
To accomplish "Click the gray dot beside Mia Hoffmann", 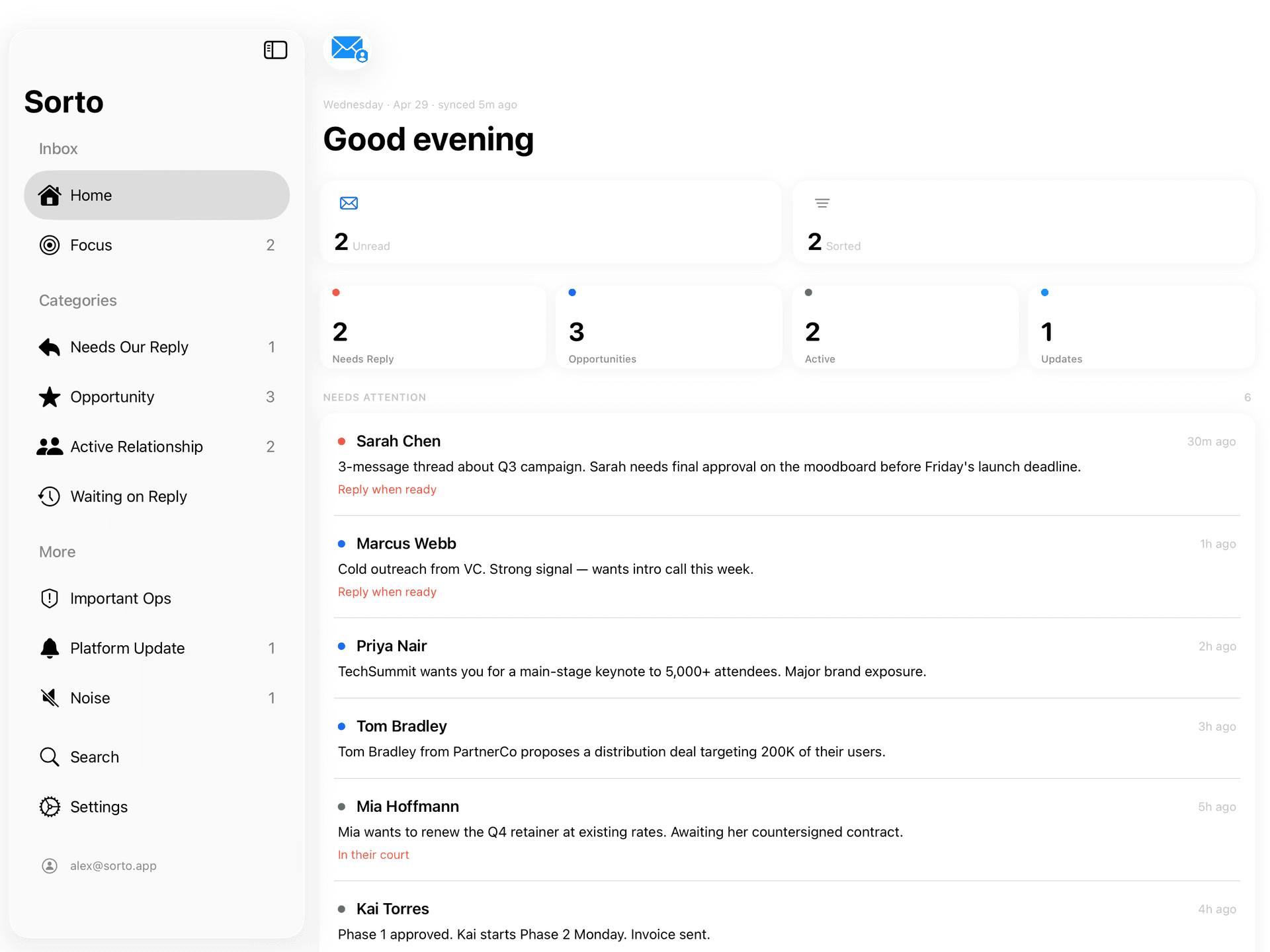I will coord(342,807).
